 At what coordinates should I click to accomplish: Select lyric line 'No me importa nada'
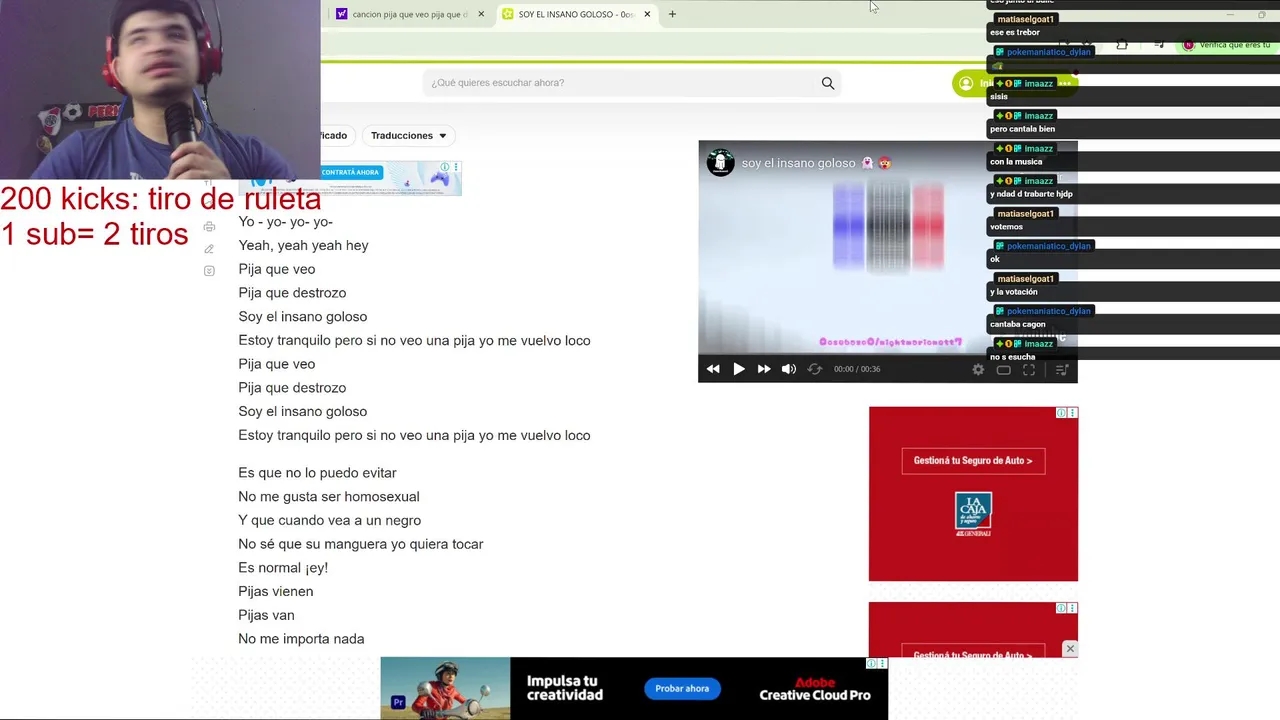click(x=301, y=639)
